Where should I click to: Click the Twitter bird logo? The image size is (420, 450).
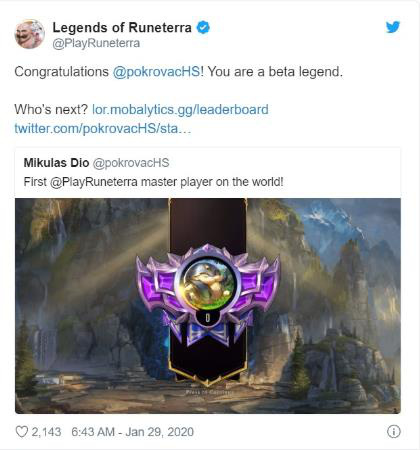[393, 27]
